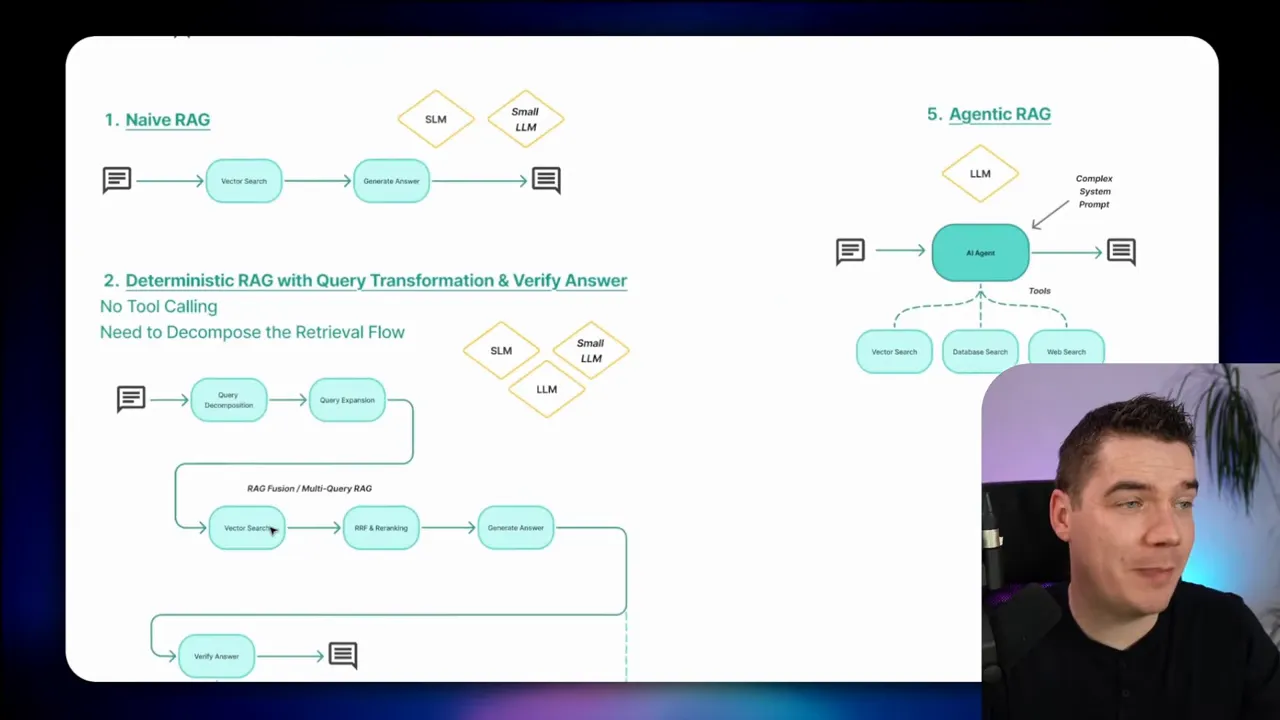Click the Generate Answer node in section two
This screenshot has width=1280, height=720.
point(515,527)
